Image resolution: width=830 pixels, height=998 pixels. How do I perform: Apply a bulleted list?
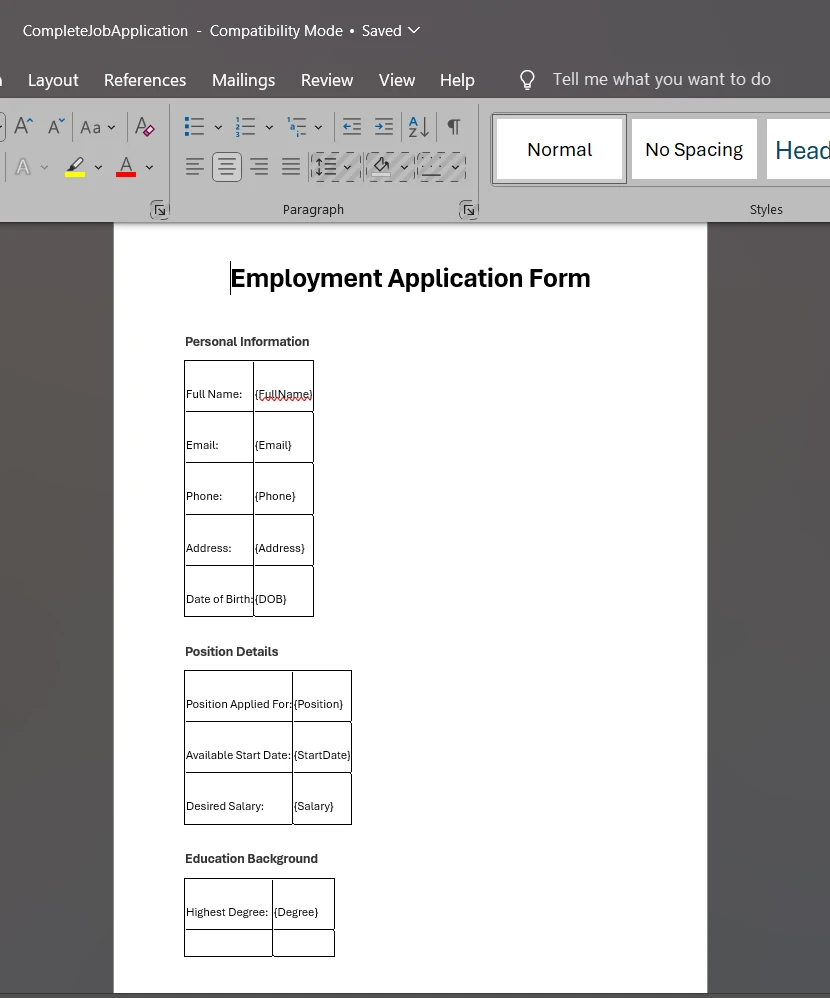pyautogui.click(x=195, y=127)
